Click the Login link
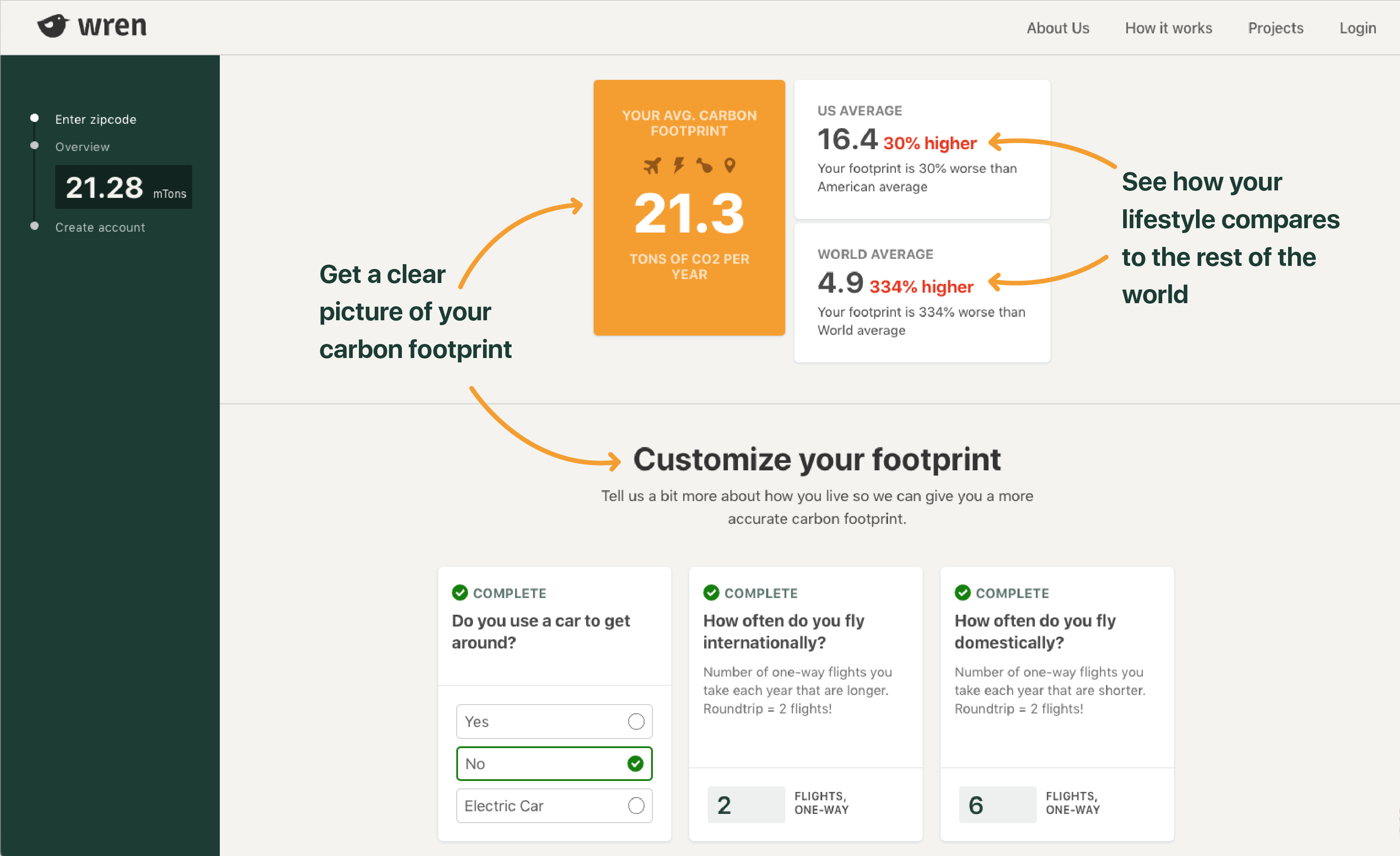Viewport: 1400px width, 856px height. [1357, 28]
